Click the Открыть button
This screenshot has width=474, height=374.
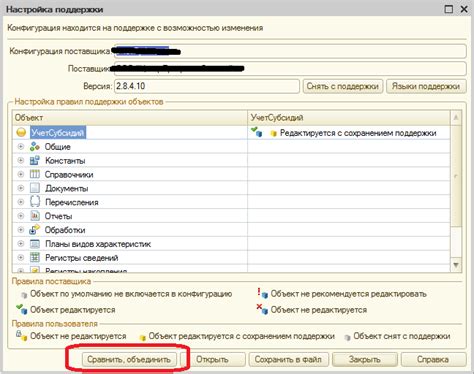[212, 359]
